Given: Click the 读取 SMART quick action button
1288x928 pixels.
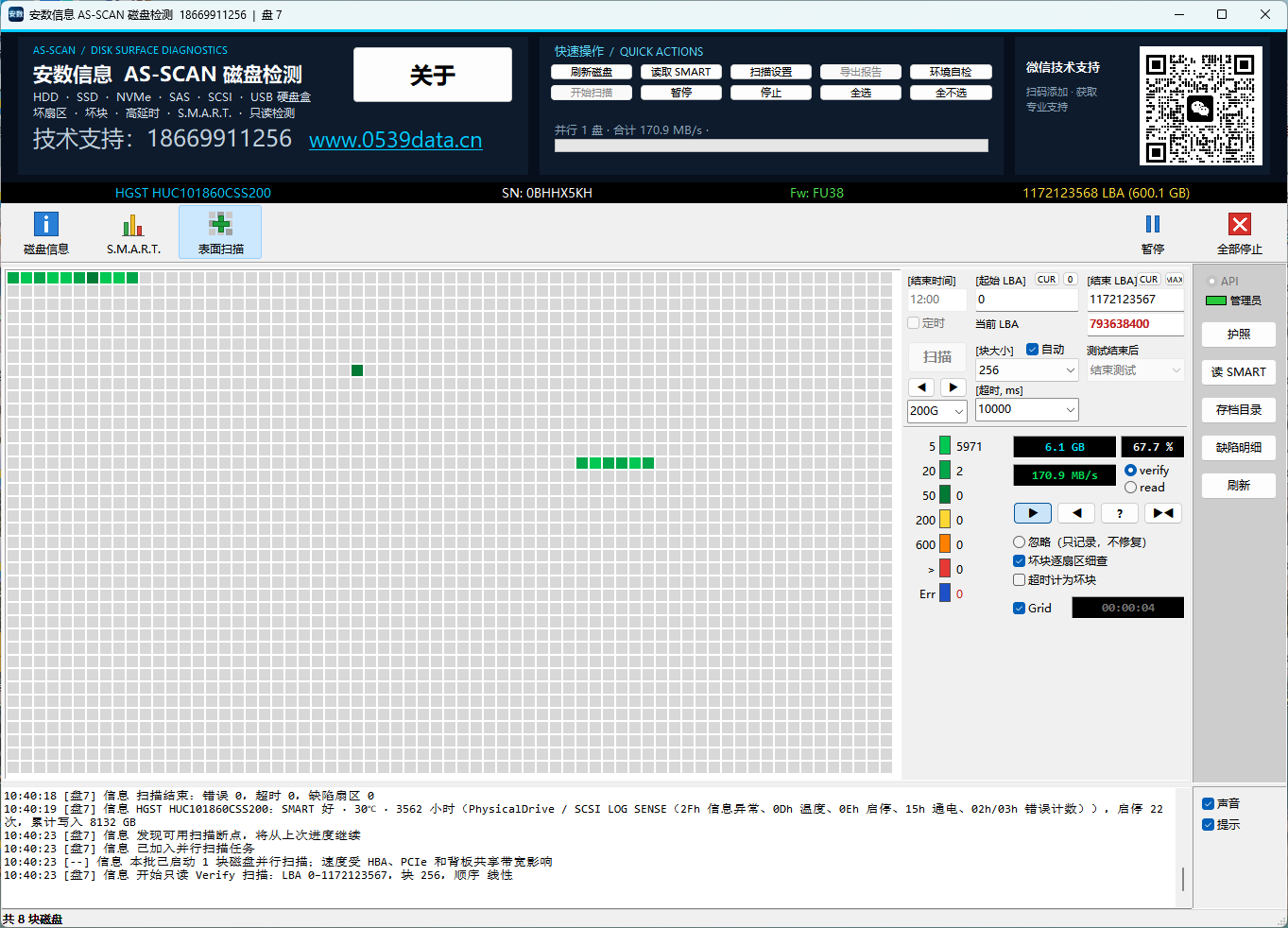Looking at the screenshot, I should (681, 72).
